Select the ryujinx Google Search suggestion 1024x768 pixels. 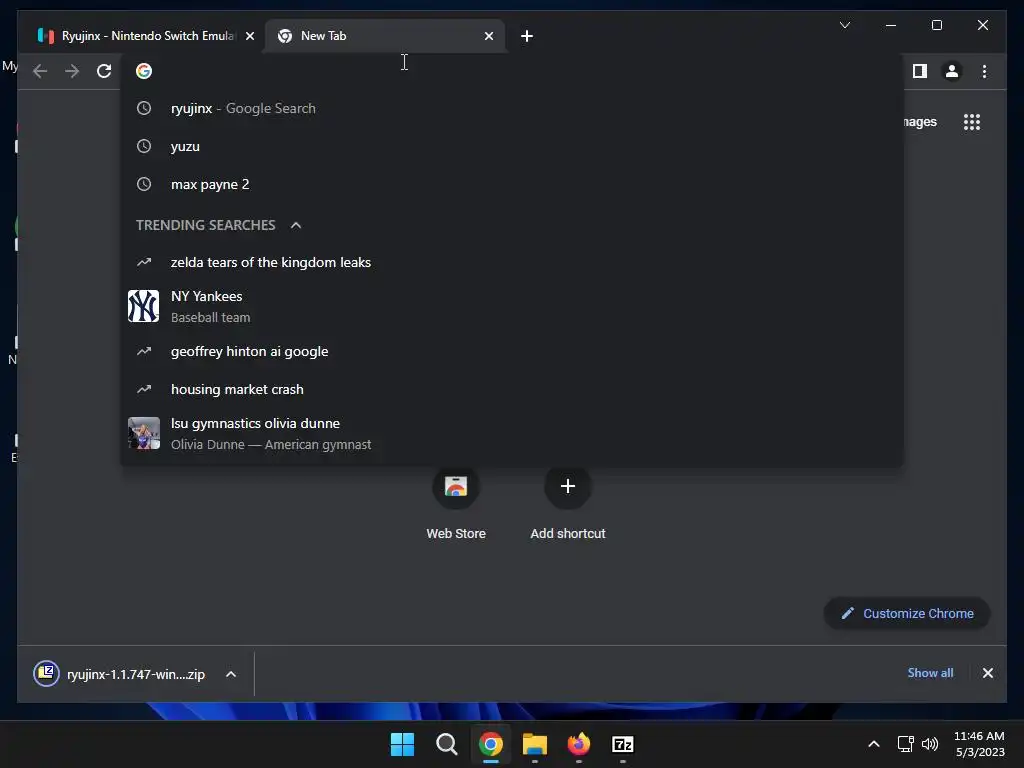click(512, 108)
